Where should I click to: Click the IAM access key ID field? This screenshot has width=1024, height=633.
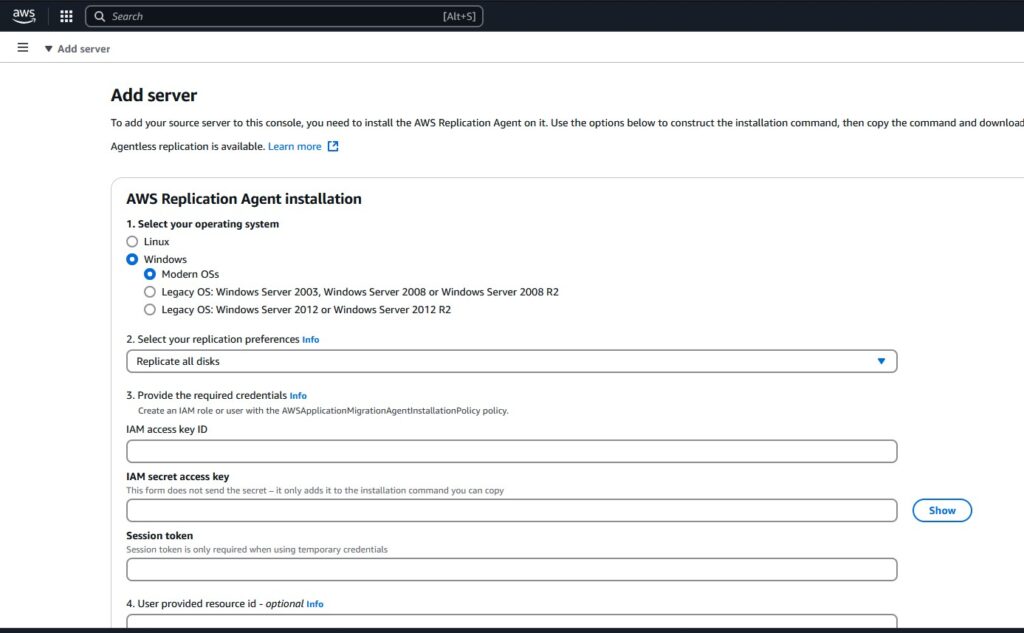click(x=511, y=451)
